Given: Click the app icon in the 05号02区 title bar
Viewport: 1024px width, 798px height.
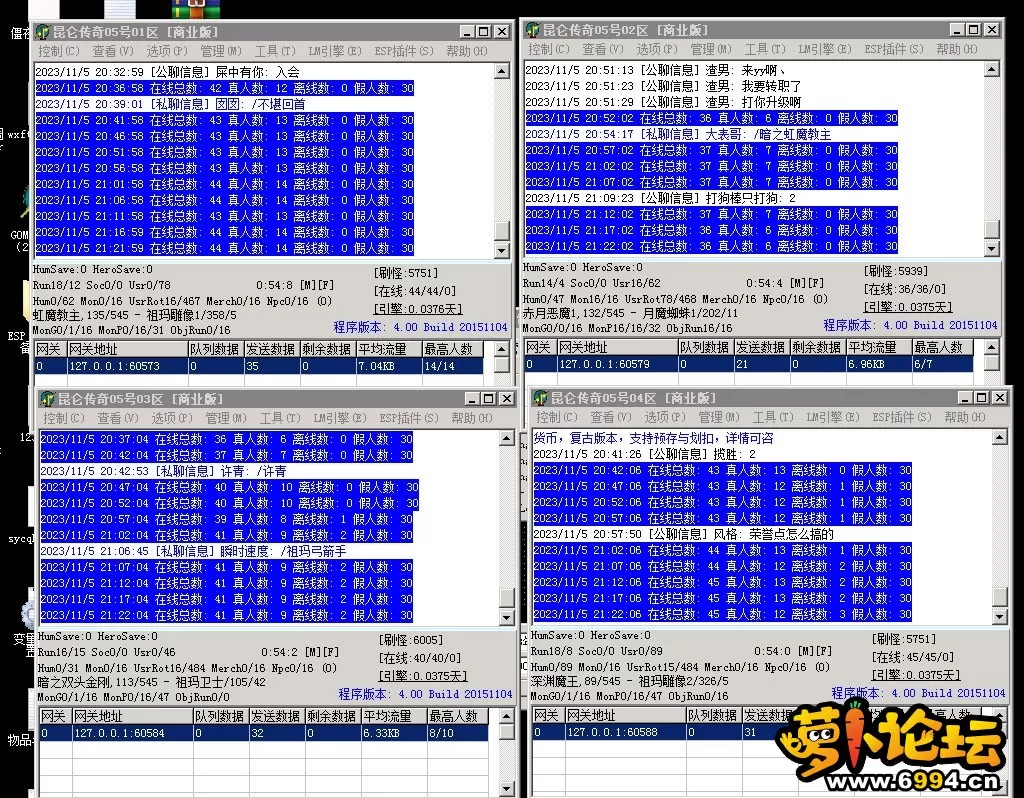Looking at the screenshot, I should click(x=533, y=30).
